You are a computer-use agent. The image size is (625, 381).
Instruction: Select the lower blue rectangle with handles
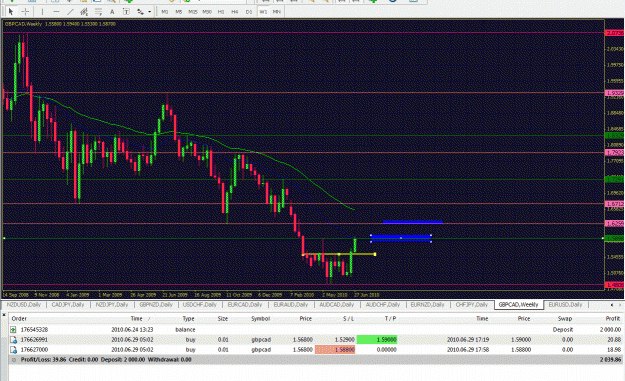click(x=401, y=238)
